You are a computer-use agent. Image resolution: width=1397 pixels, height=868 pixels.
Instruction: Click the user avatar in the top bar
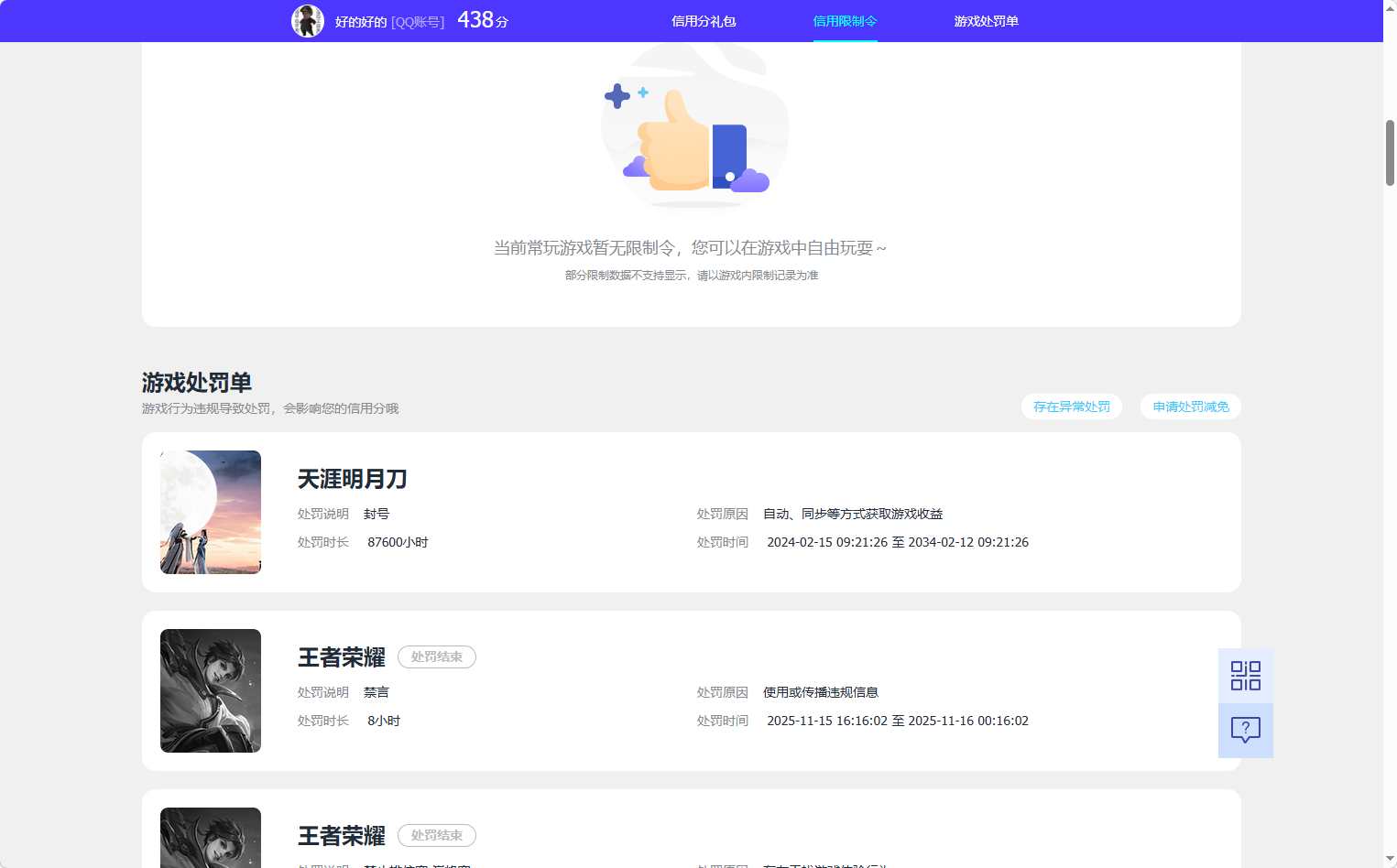[x=309, y=20]
